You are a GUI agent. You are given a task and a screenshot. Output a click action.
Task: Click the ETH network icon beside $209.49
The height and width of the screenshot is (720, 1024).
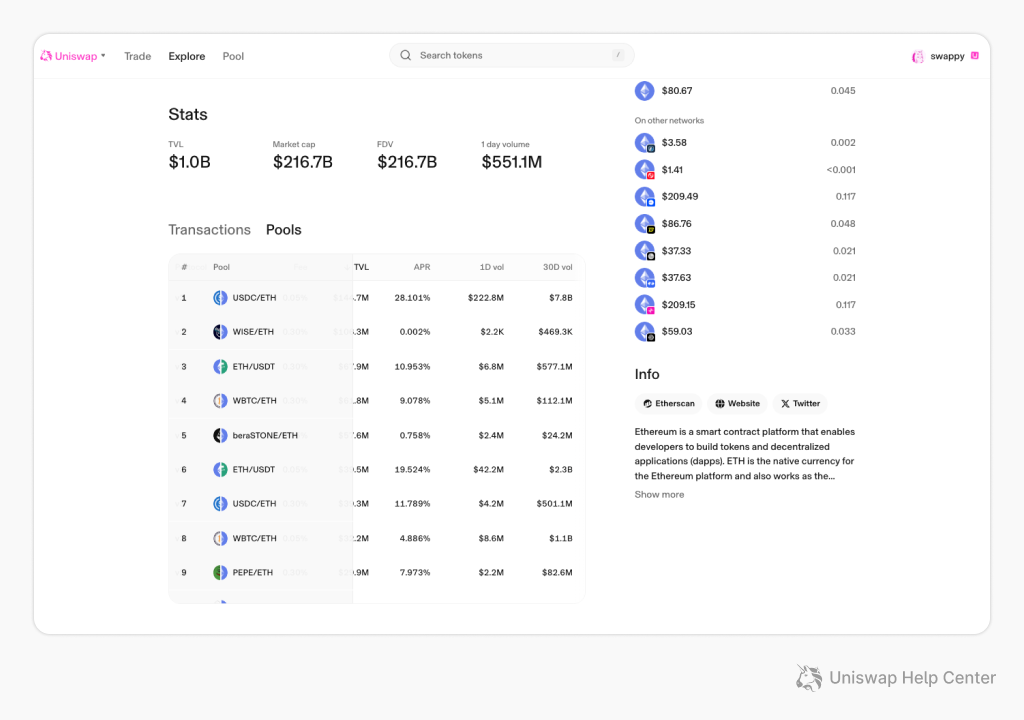(645, 197)
